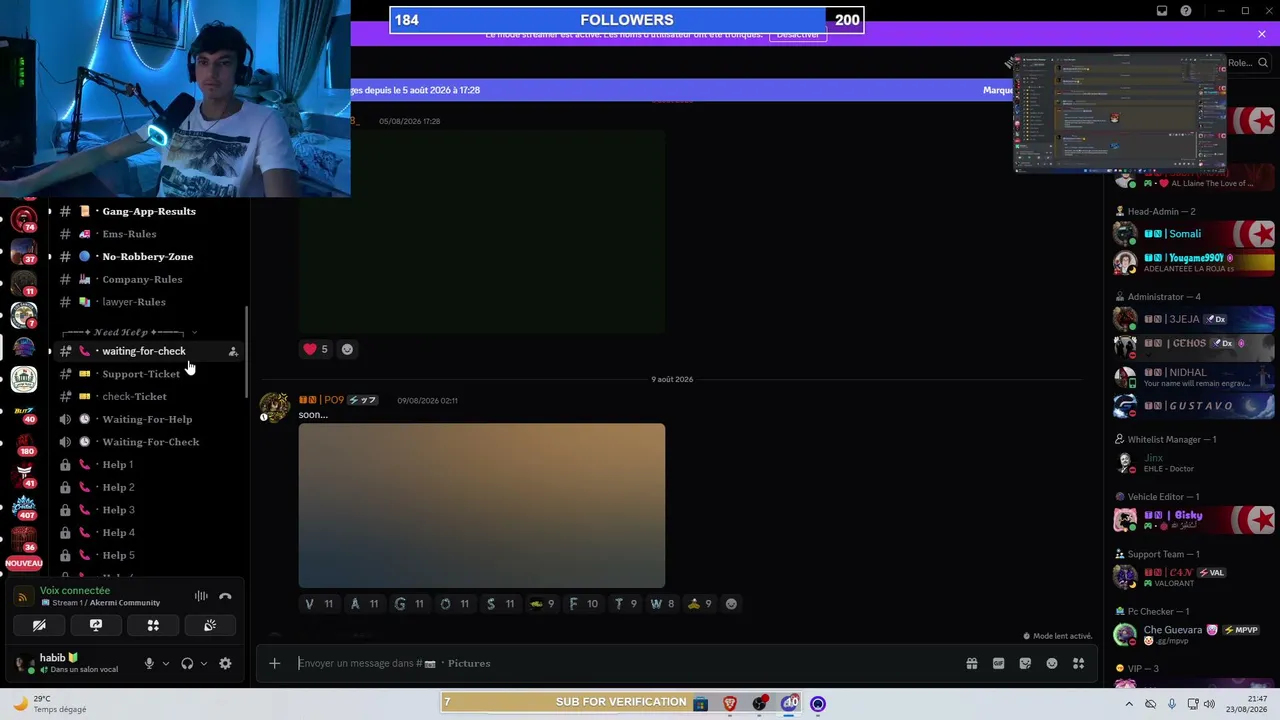Open the server with the 180 badge

24,443
